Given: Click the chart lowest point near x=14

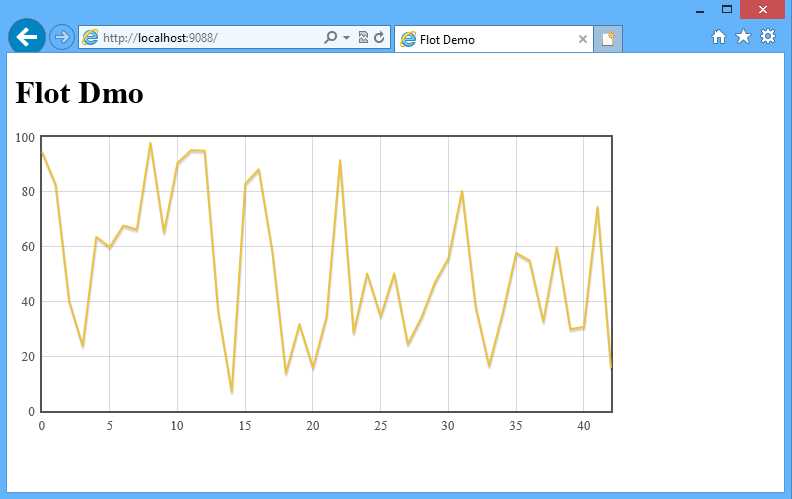Looking at the screenshot, I should 232,391.
